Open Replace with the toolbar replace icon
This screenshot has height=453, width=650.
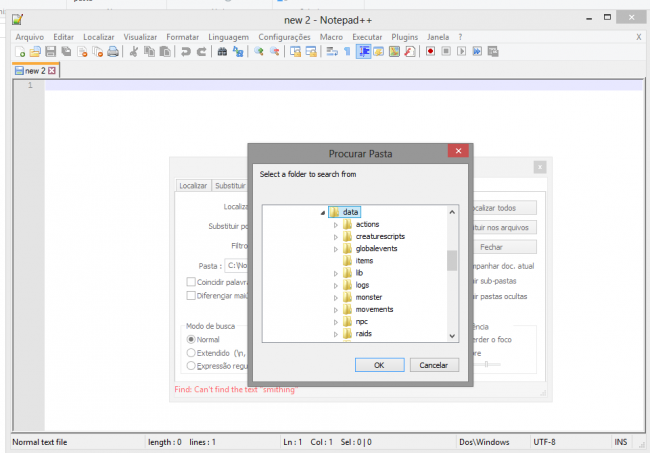tap(238, 51)
